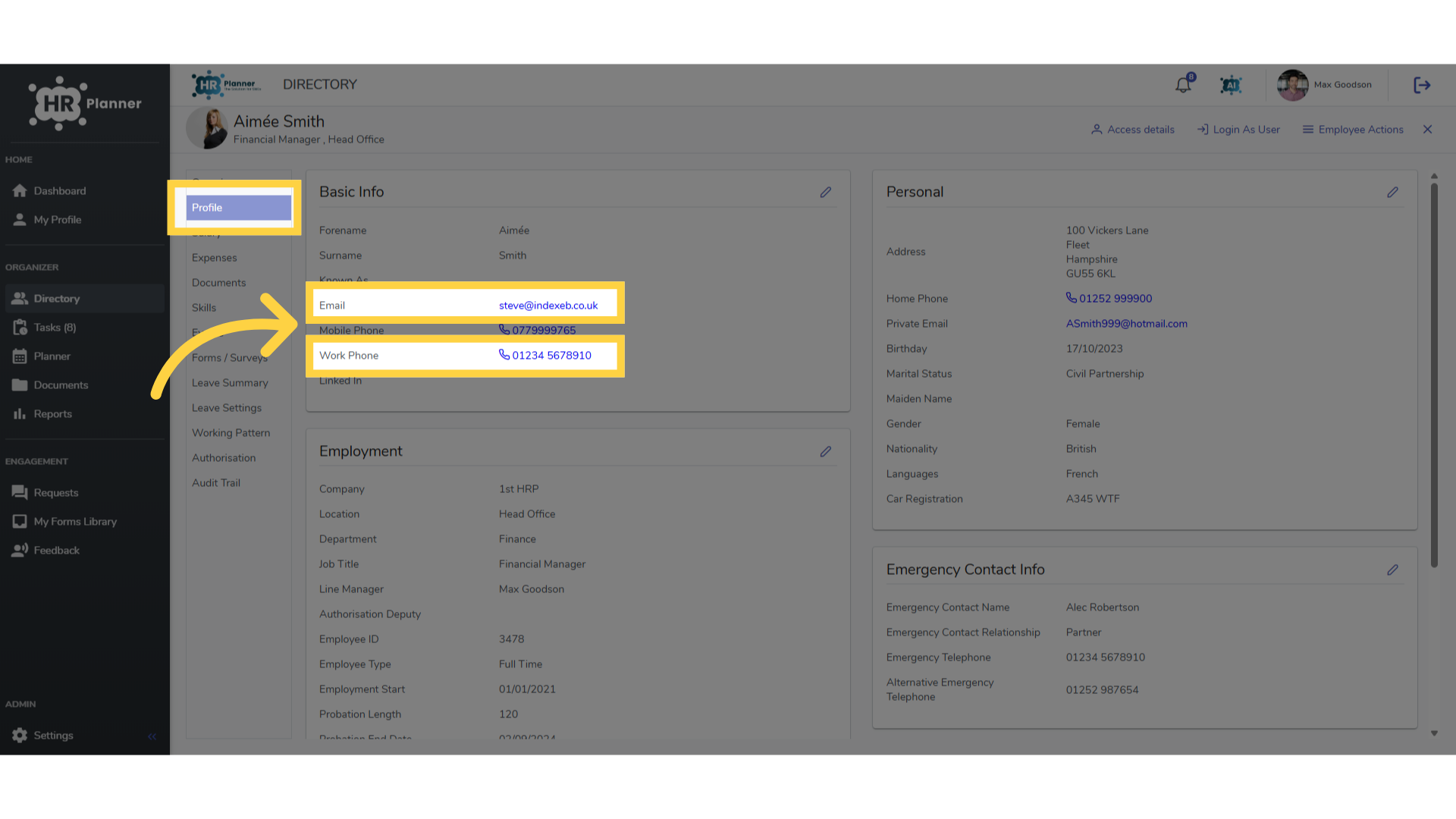Click Max Goodson avatar picture
The image size is (1456, 819).
(1293, 85)
